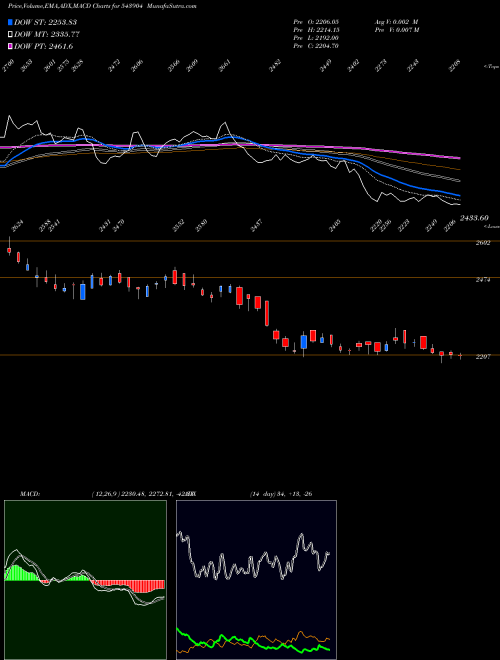This screenshot has width=500, height=660.
Task: Click the Pre V: 0.007 M value
Action: pyautogui.click(x=397, y=29)
